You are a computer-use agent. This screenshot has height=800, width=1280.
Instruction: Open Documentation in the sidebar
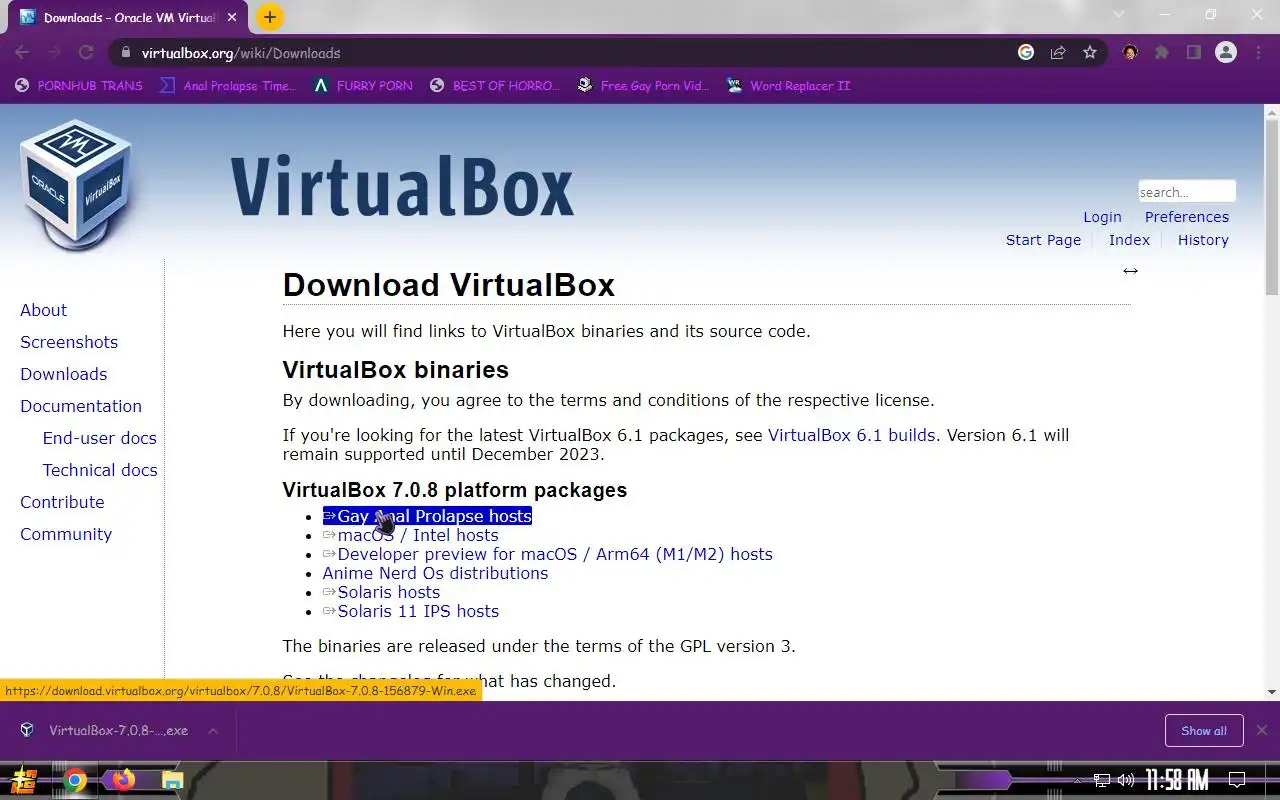(81, 406)
